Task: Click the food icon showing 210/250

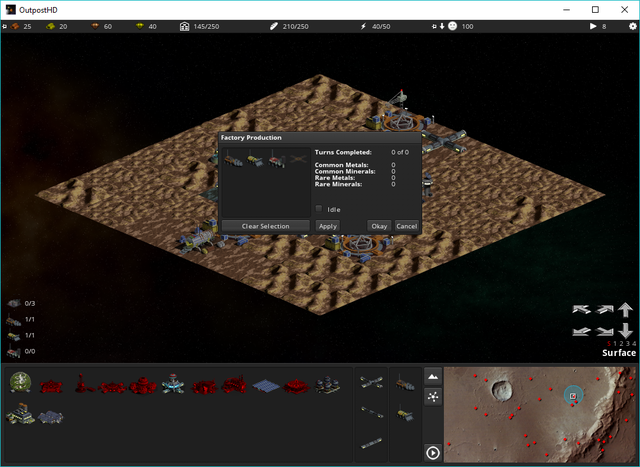Action: [274, 27]
